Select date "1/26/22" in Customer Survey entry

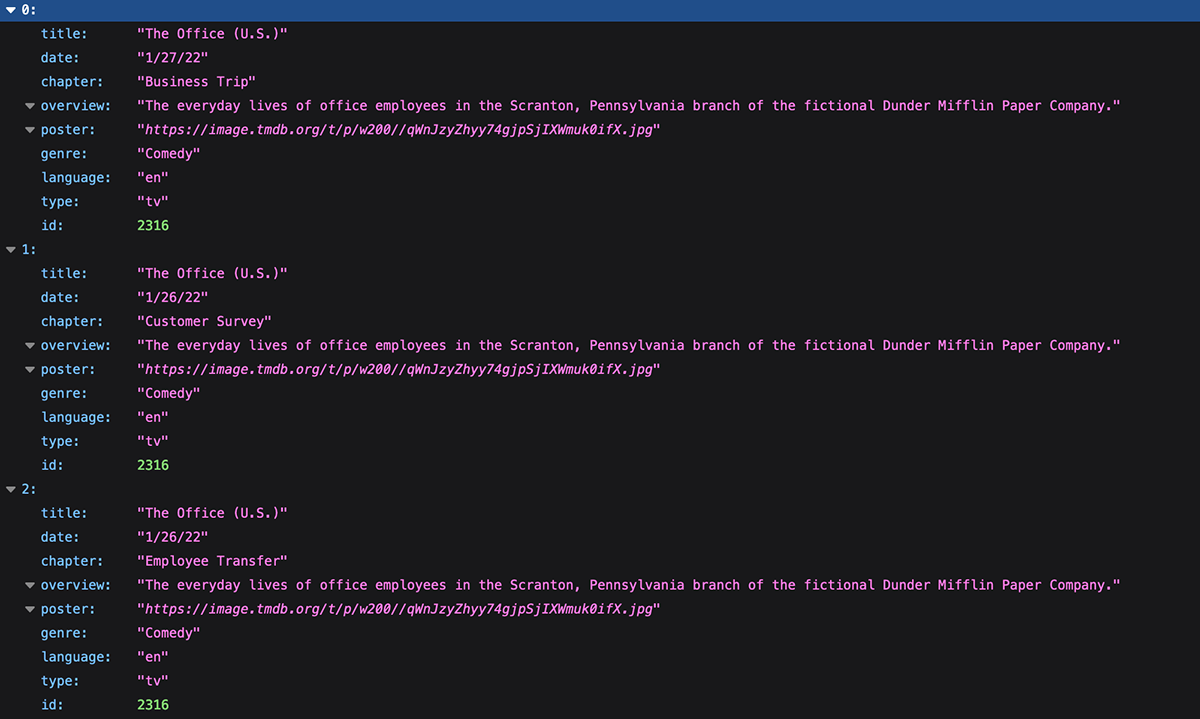(x=172, y=298)
